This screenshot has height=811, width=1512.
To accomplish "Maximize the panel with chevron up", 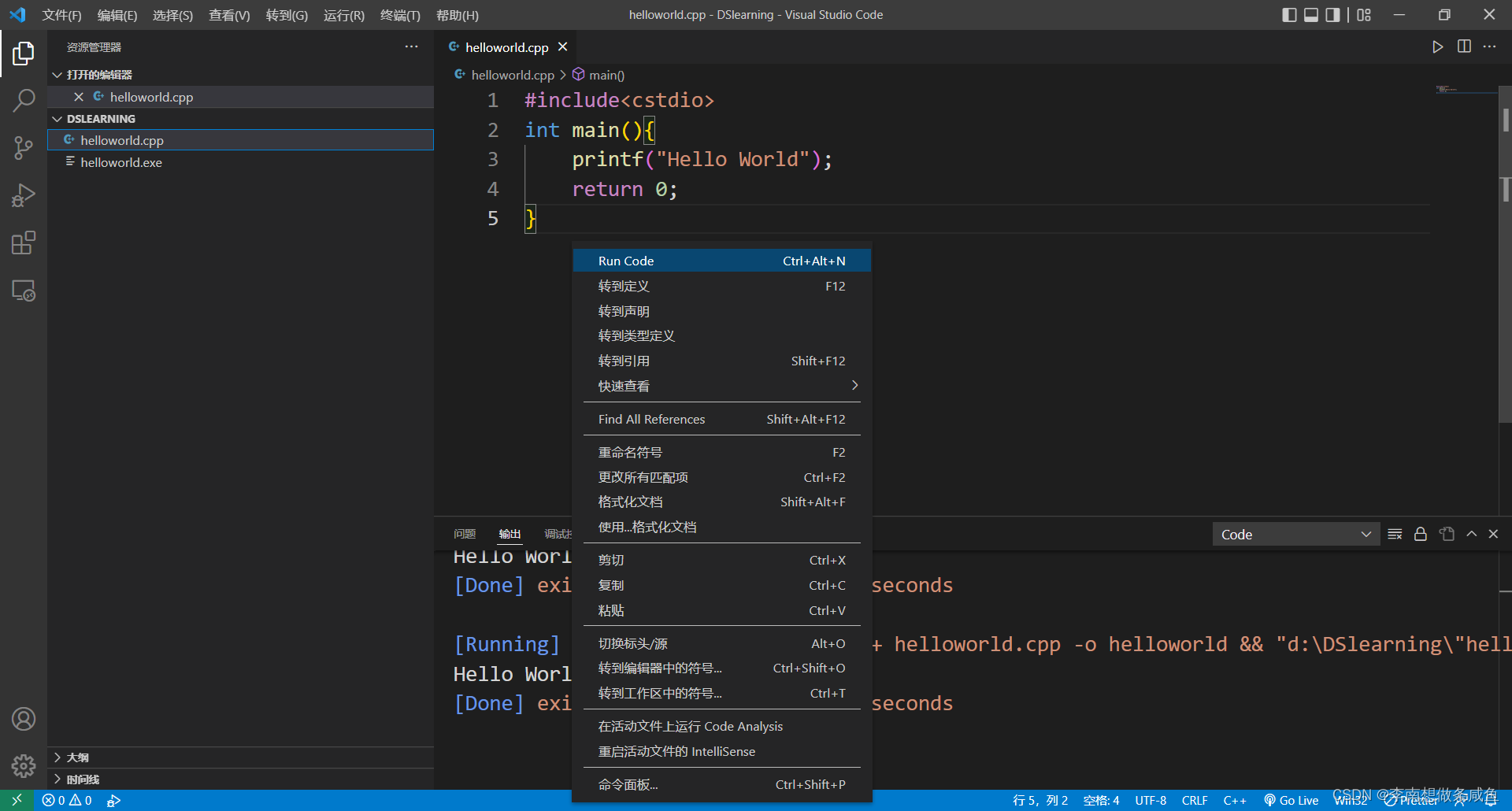I will coord(1471,534).
